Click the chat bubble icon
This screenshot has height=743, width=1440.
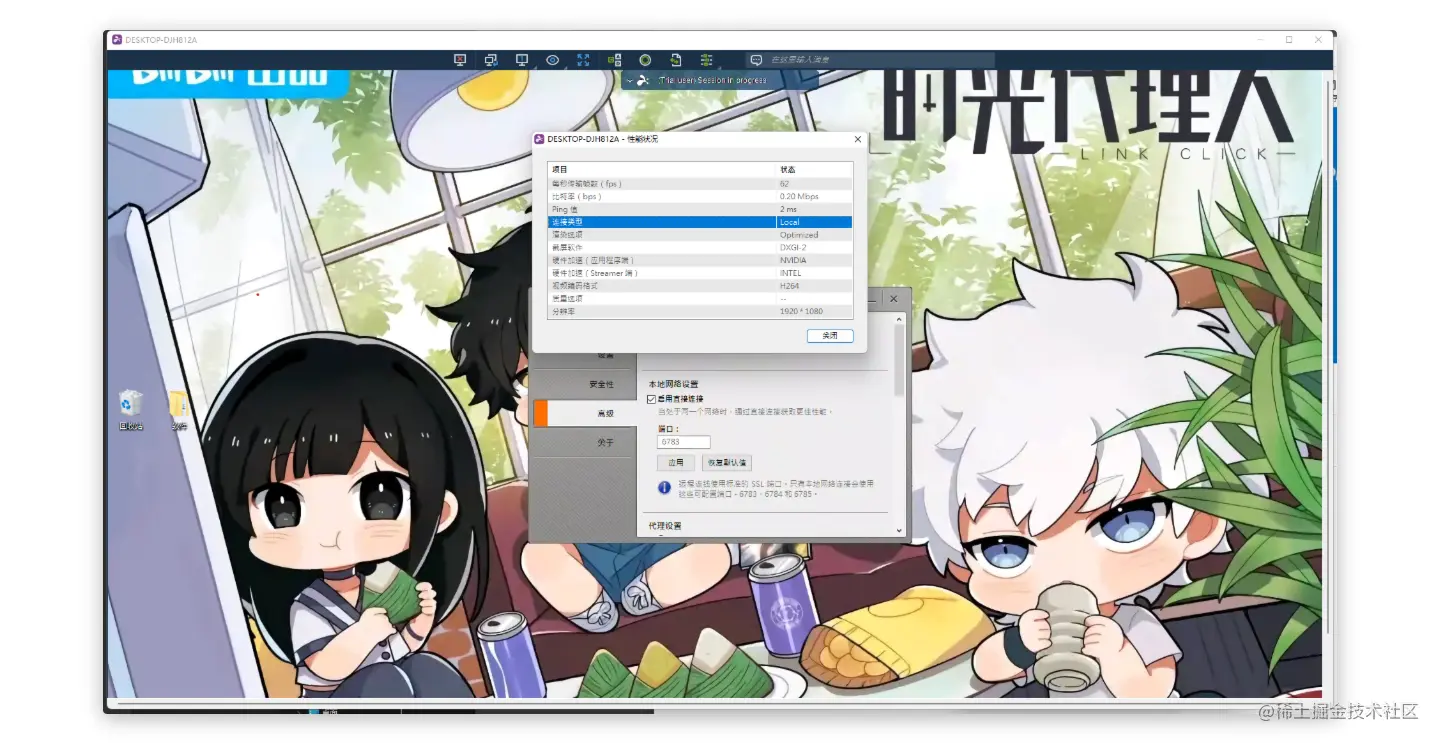point(756,60)
